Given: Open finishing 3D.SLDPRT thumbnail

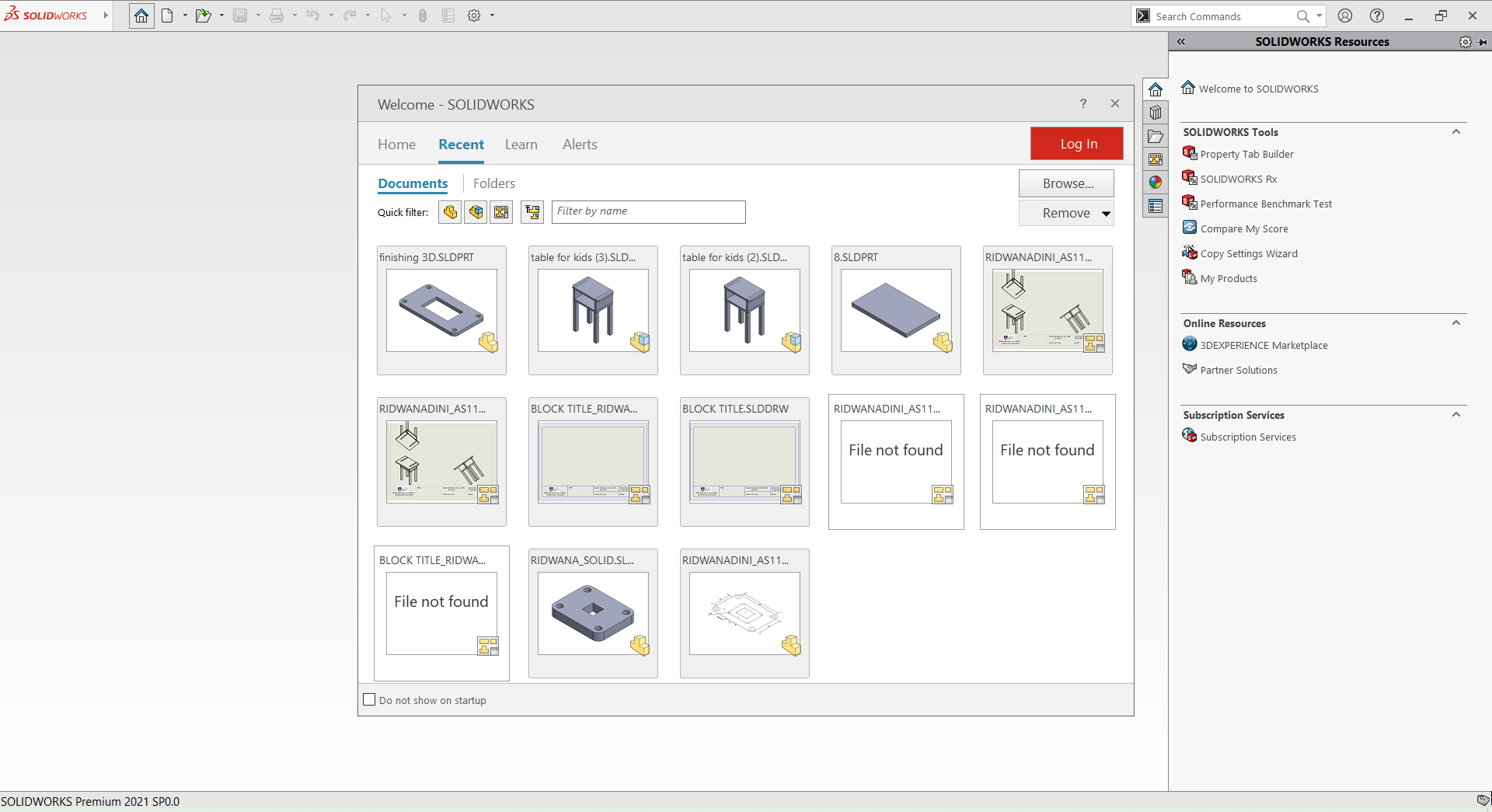Looking at the screenshot, I should [441, 311].
